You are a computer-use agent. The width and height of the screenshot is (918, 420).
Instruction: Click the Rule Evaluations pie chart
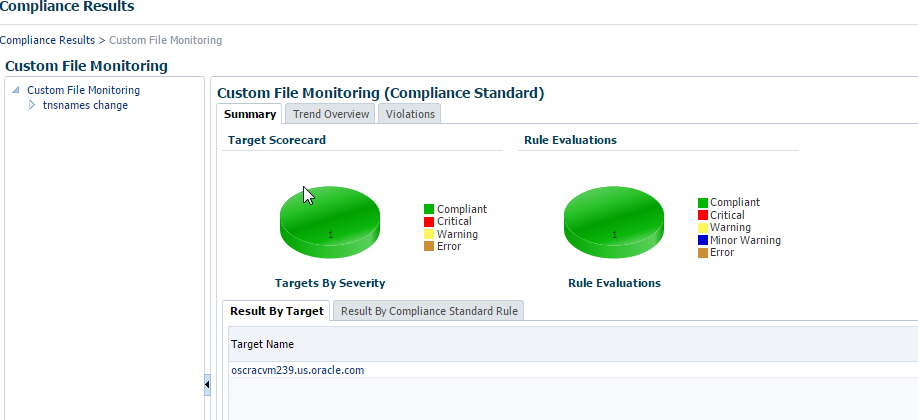coord(614,223)
